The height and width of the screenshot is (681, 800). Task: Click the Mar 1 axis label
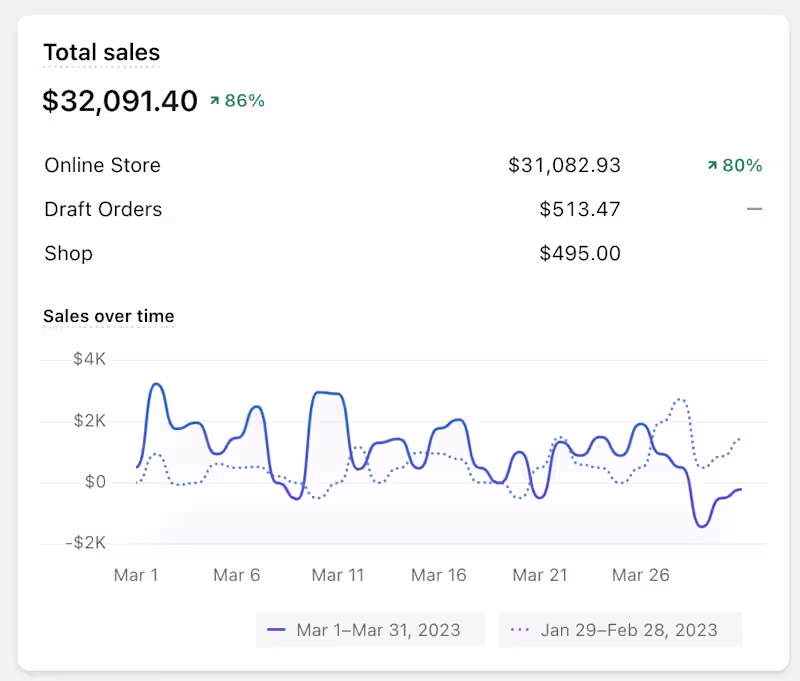click(136, 575)
